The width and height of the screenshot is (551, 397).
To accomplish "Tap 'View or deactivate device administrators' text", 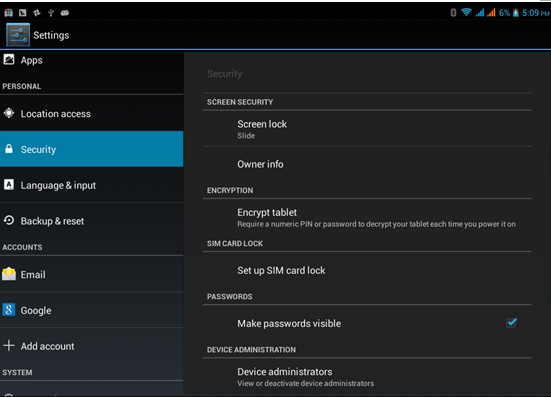I will (305, 383).
